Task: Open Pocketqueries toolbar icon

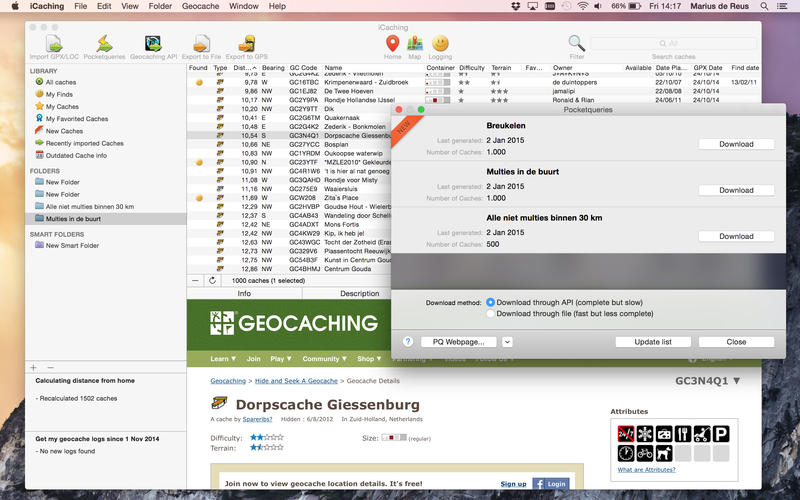Action: 104,44
